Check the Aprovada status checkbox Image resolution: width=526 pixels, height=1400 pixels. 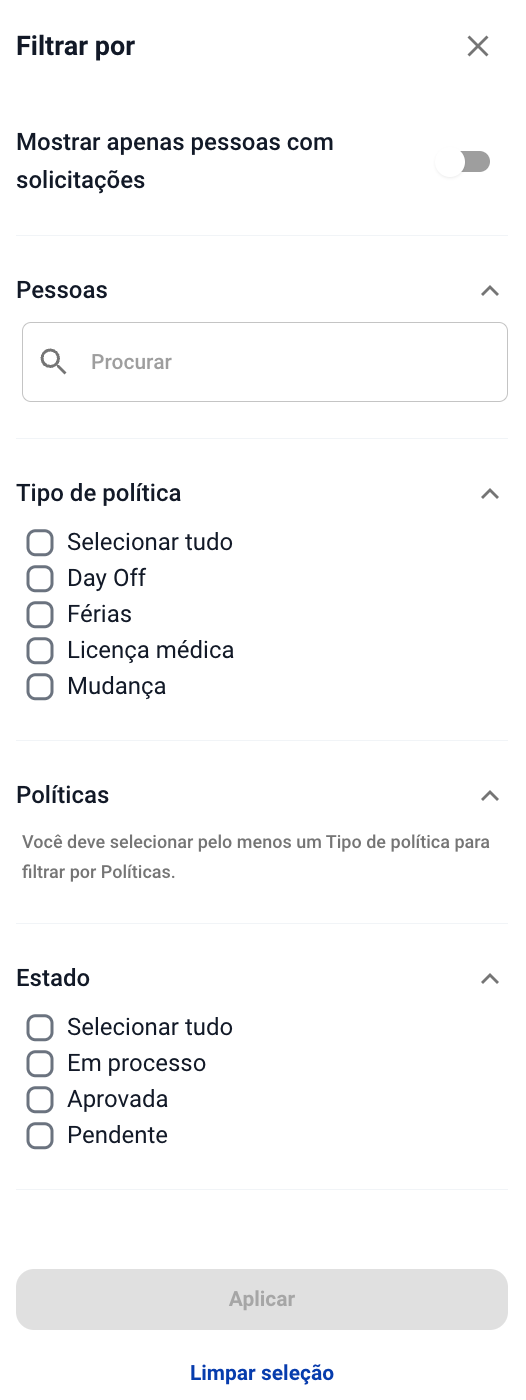(x=40, y=1100)
